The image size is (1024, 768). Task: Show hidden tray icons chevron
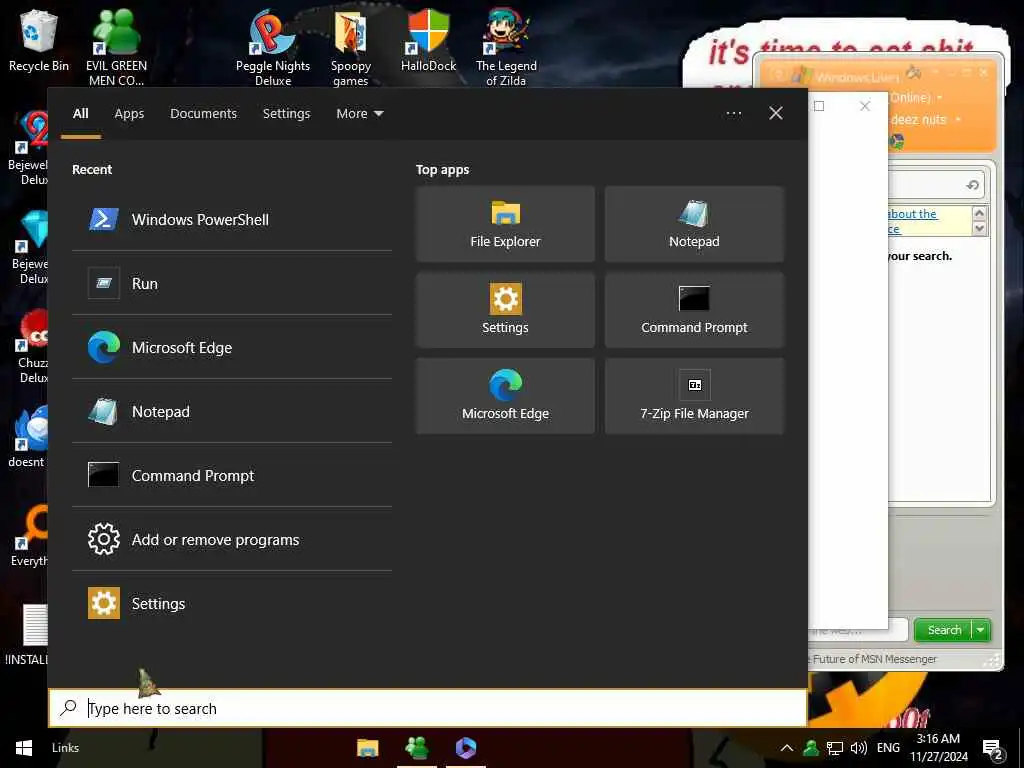point(787,748)
